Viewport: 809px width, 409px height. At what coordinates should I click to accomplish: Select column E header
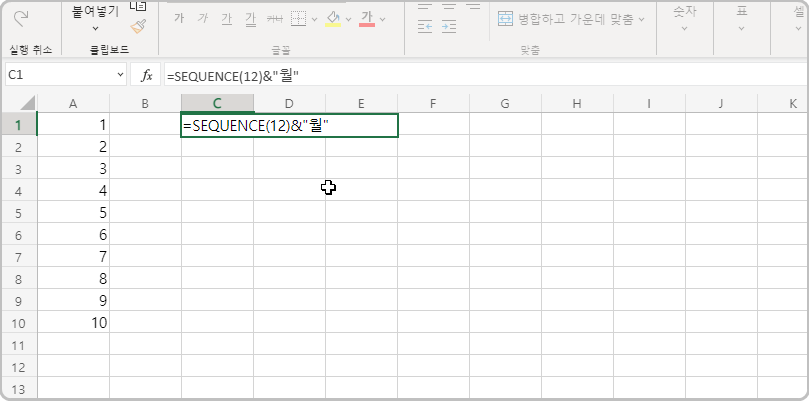point(361,104)
